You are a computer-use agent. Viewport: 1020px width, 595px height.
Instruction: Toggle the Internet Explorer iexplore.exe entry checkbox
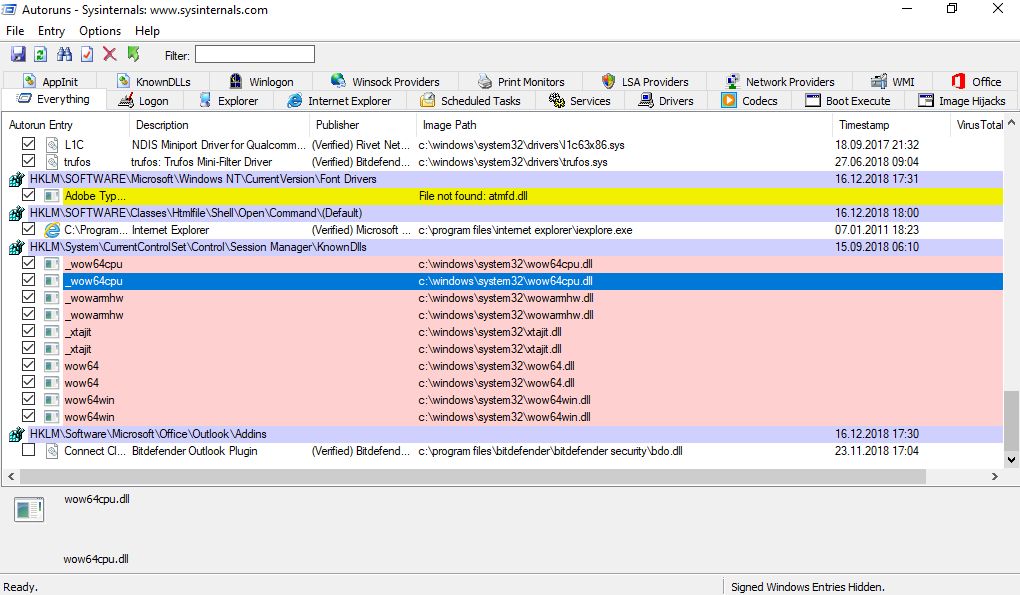29,229
